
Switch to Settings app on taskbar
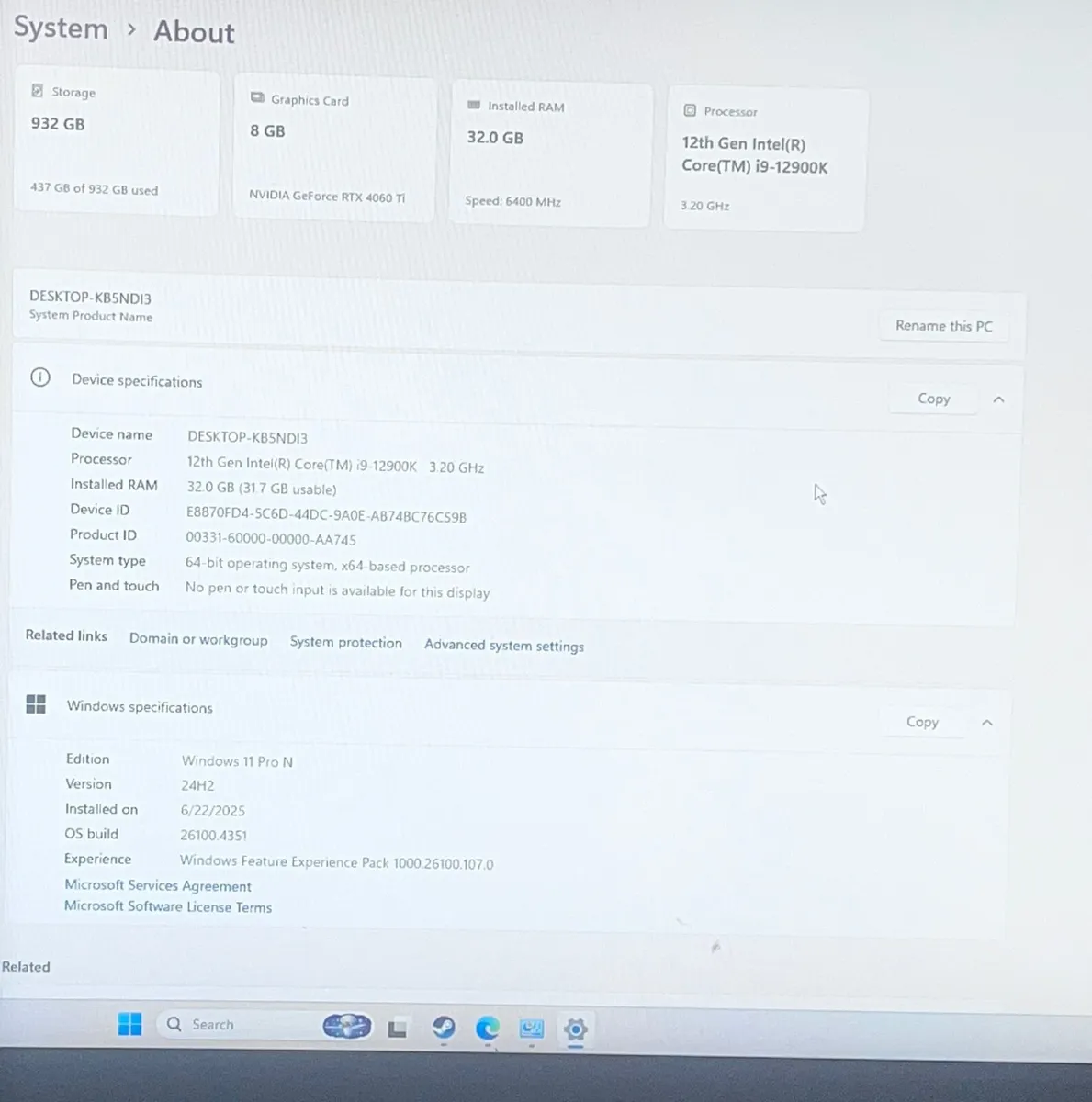tap(576, 1029)
